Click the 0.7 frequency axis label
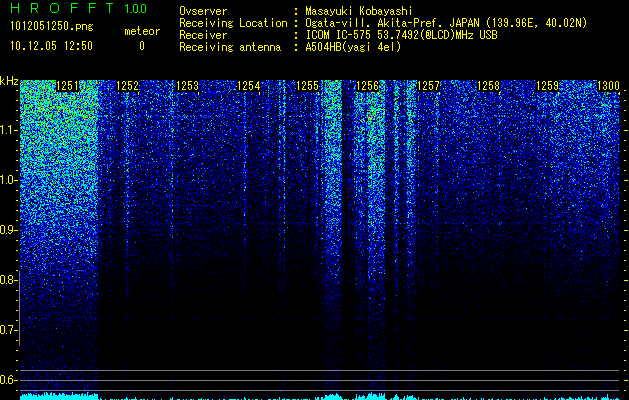629x400 pixels. [x=8, y=330]
